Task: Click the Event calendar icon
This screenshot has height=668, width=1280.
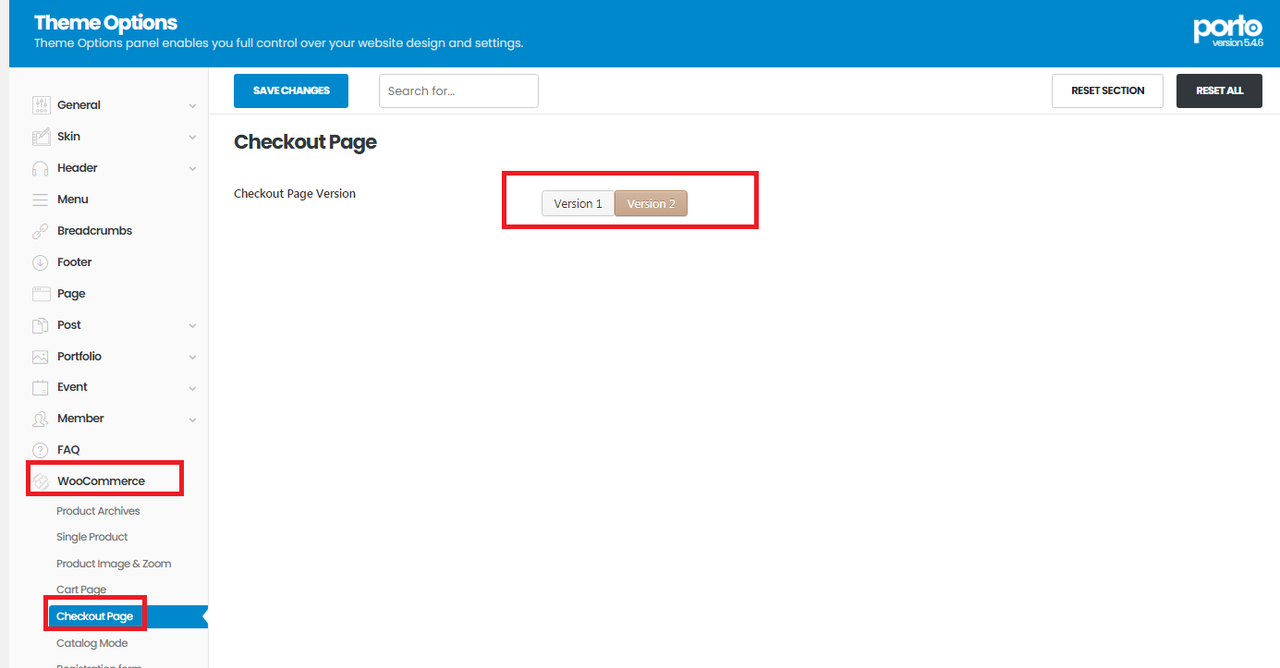Action: [41, 388]
